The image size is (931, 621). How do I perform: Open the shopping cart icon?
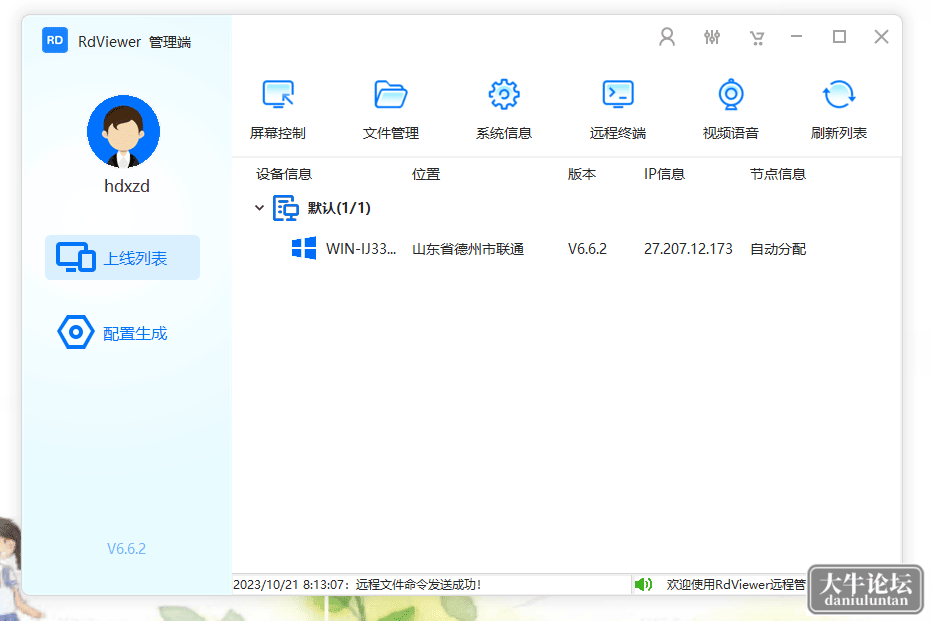[x=757, y=38]
